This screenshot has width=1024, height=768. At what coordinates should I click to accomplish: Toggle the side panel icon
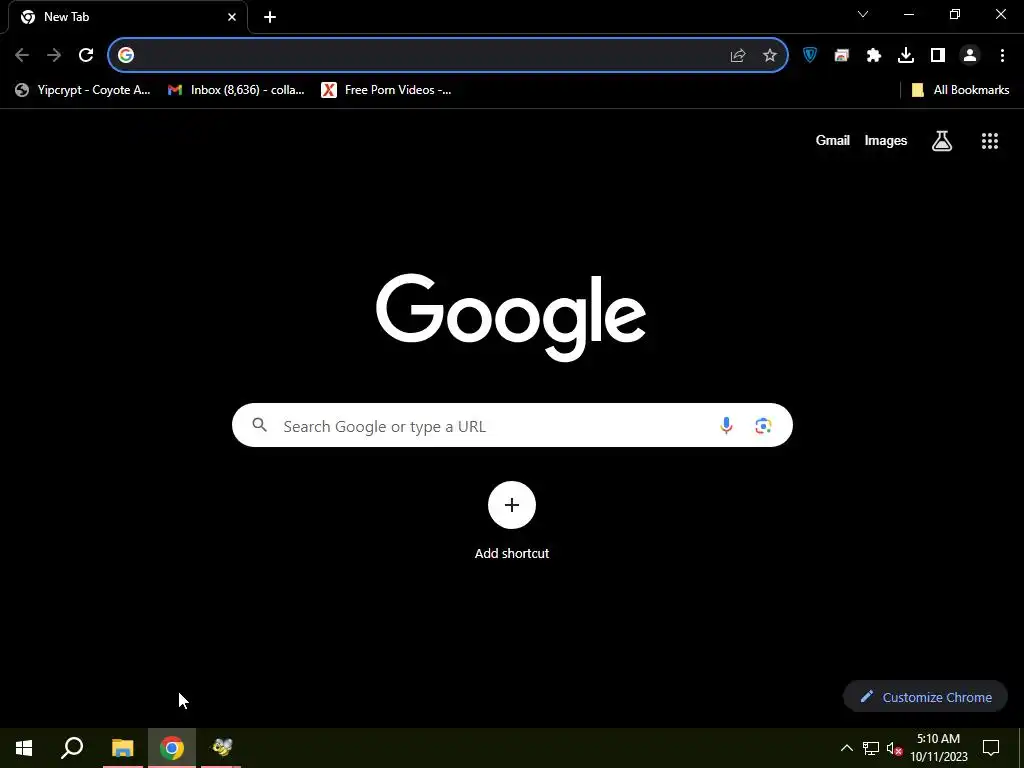938,56
